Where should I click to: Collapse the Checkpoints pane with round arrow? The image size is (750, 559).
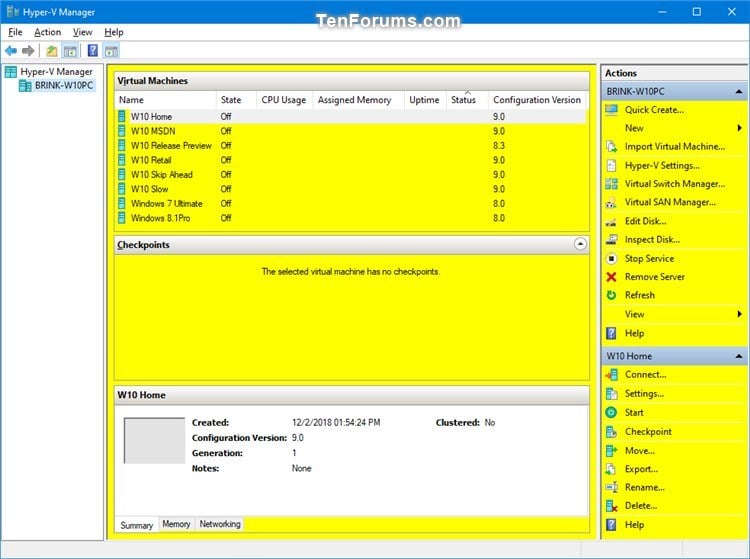click(580, 244)
